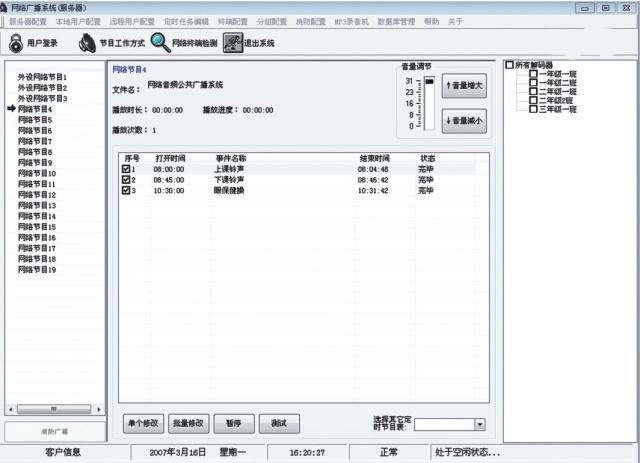This screenshot has width=640, height=463.
Task: Click the app icon in the title bar
Action: [x=4, y=8]
